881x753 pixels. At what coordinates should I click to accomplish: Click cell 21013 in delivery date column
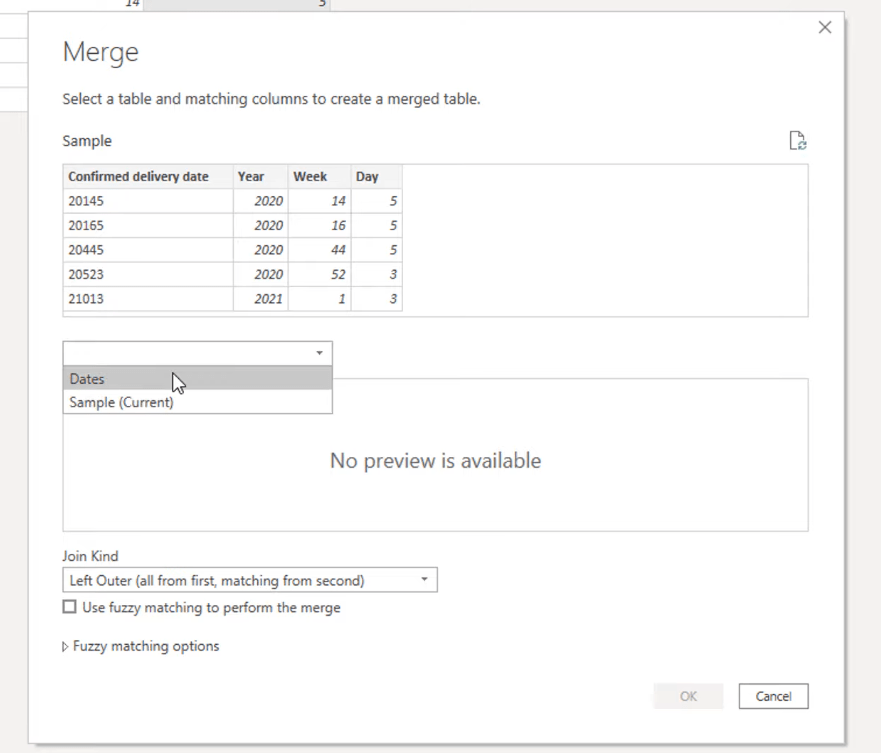148,298
